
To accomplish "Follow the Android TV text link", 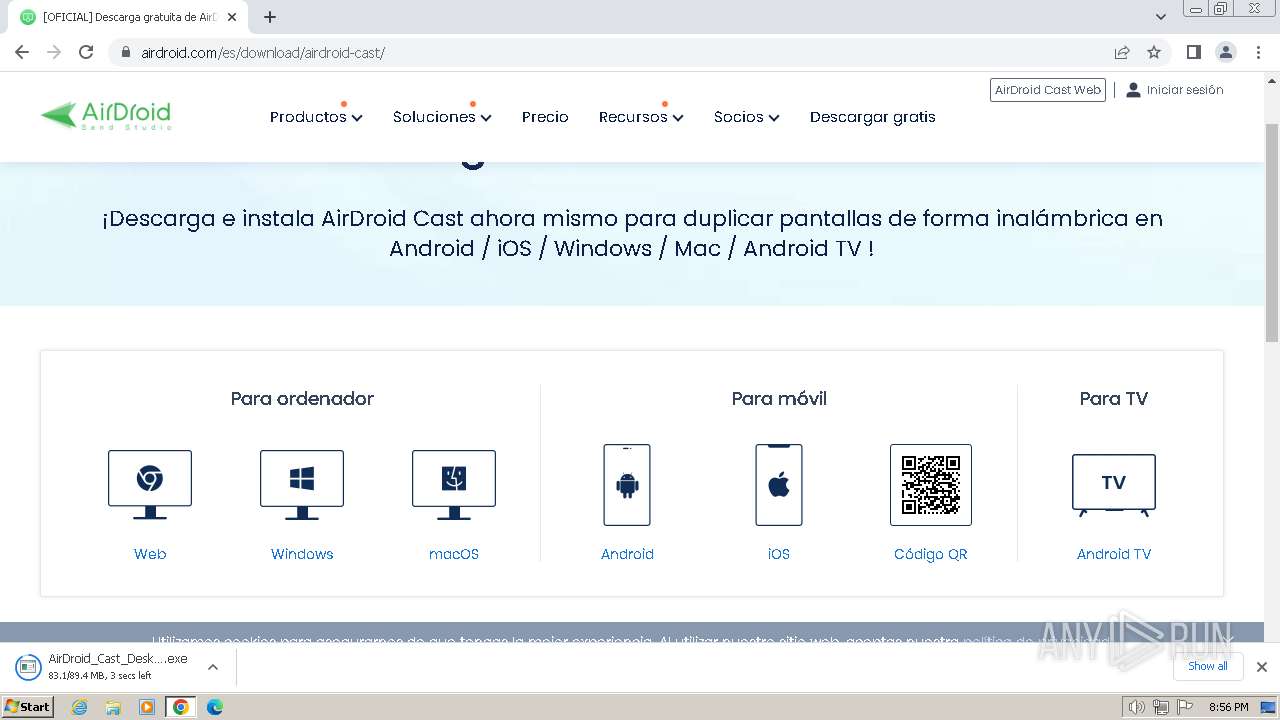I will coord(1114,554).
